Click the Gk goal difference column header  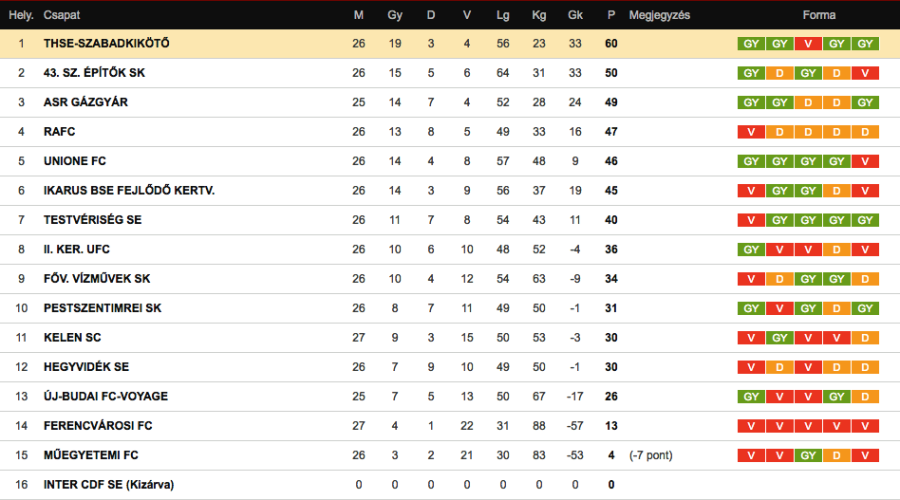[x=574, y=15]
